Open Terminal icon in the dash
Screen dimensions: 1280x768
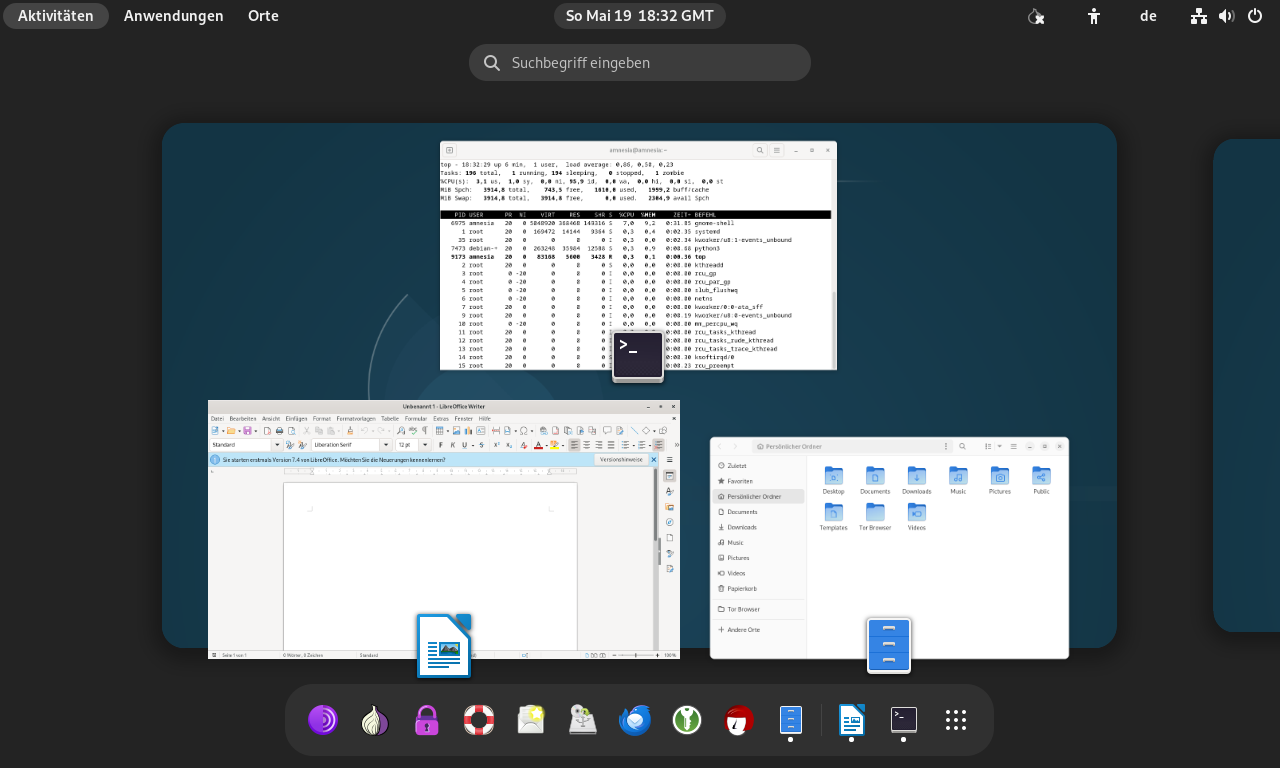click(903, 720)
